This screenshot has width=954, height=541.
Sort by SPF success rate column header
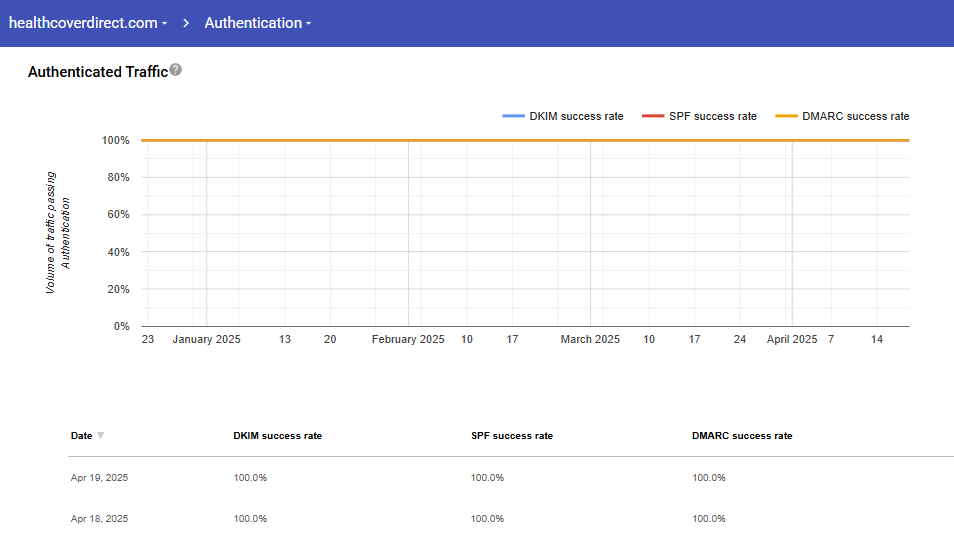[511, 436]
